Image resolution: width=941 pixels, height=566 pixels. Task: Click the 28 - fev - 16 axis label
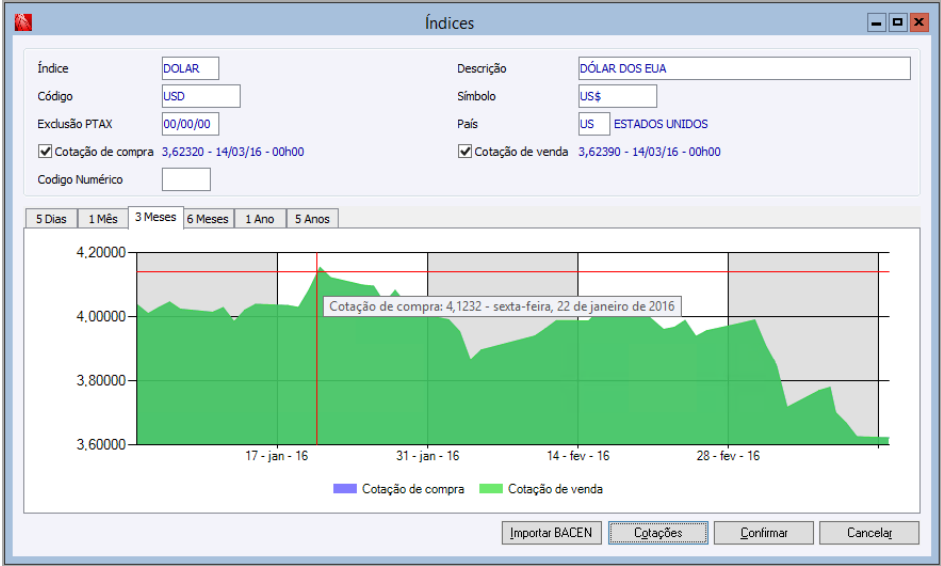point(728,456)
